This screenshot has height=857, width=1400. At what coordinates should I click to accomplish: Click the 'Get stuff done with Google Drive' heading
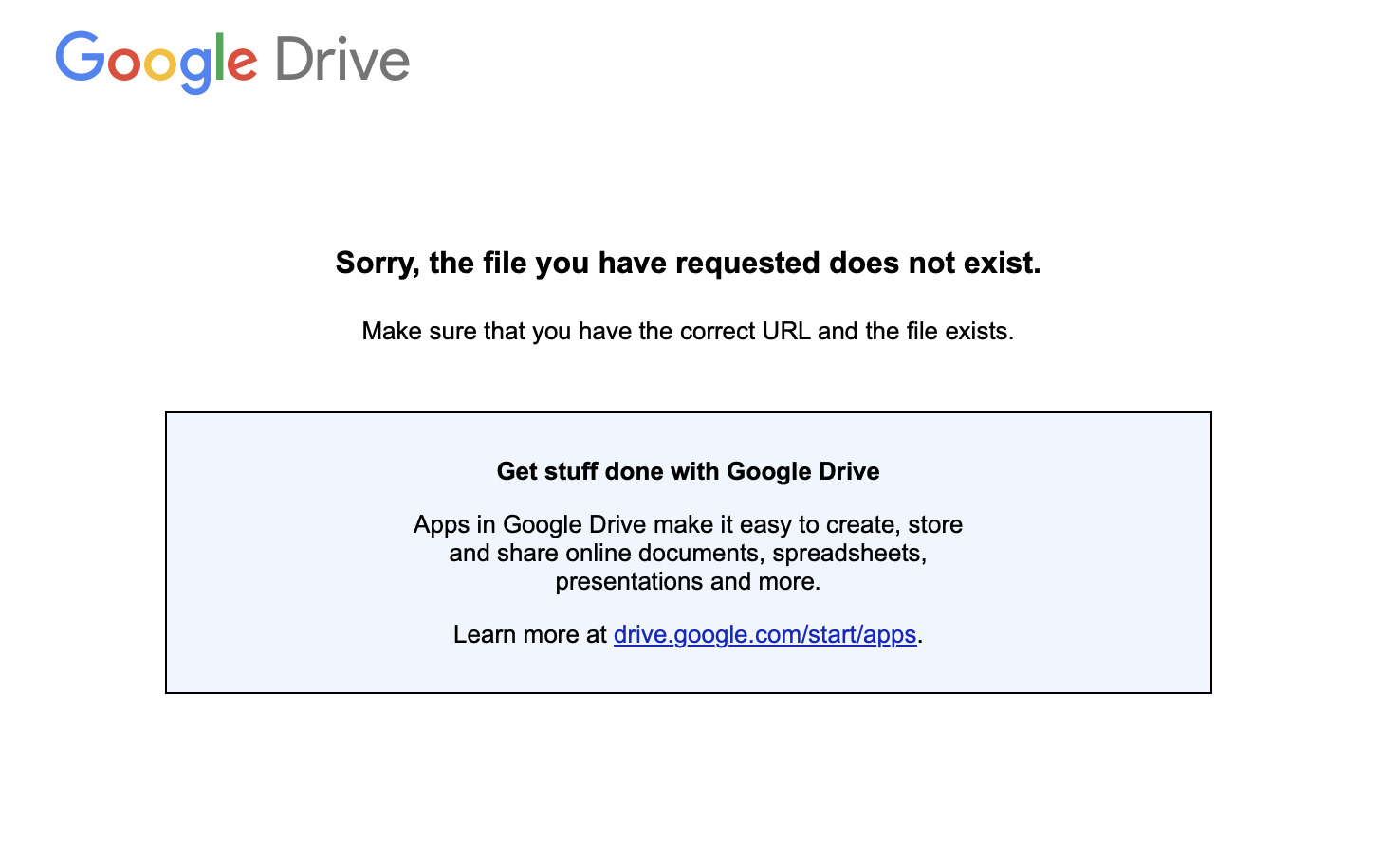click(688, 471)
